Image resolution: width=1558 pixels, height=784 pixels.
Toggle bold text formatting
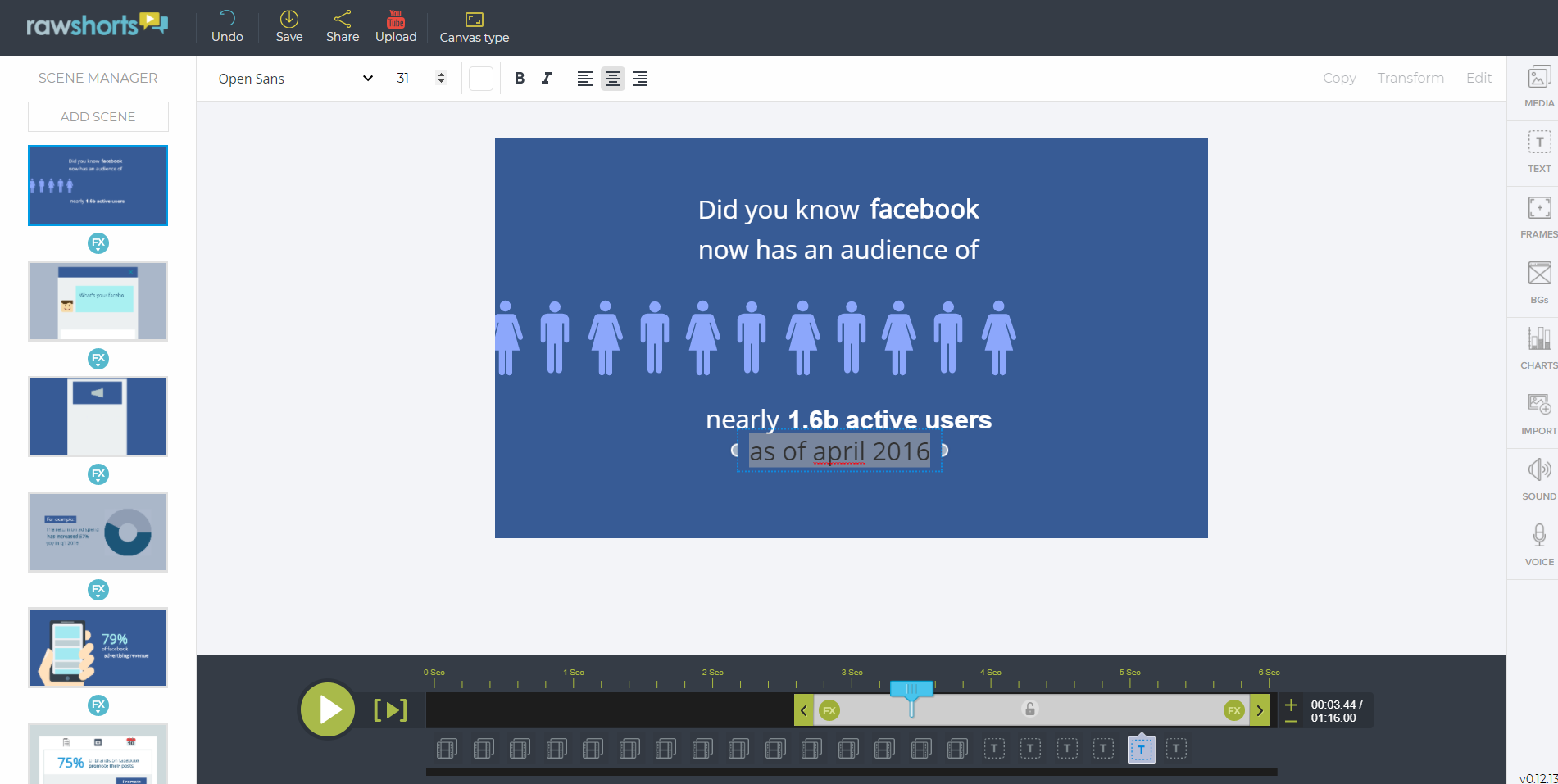tap(520, 79)
